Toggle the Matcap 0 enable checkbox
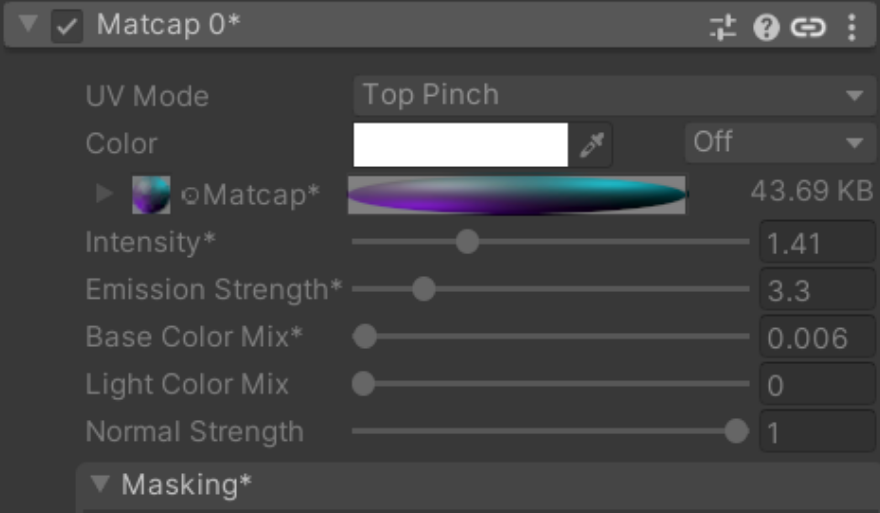880x513 pixels. (x=67, y=26)
